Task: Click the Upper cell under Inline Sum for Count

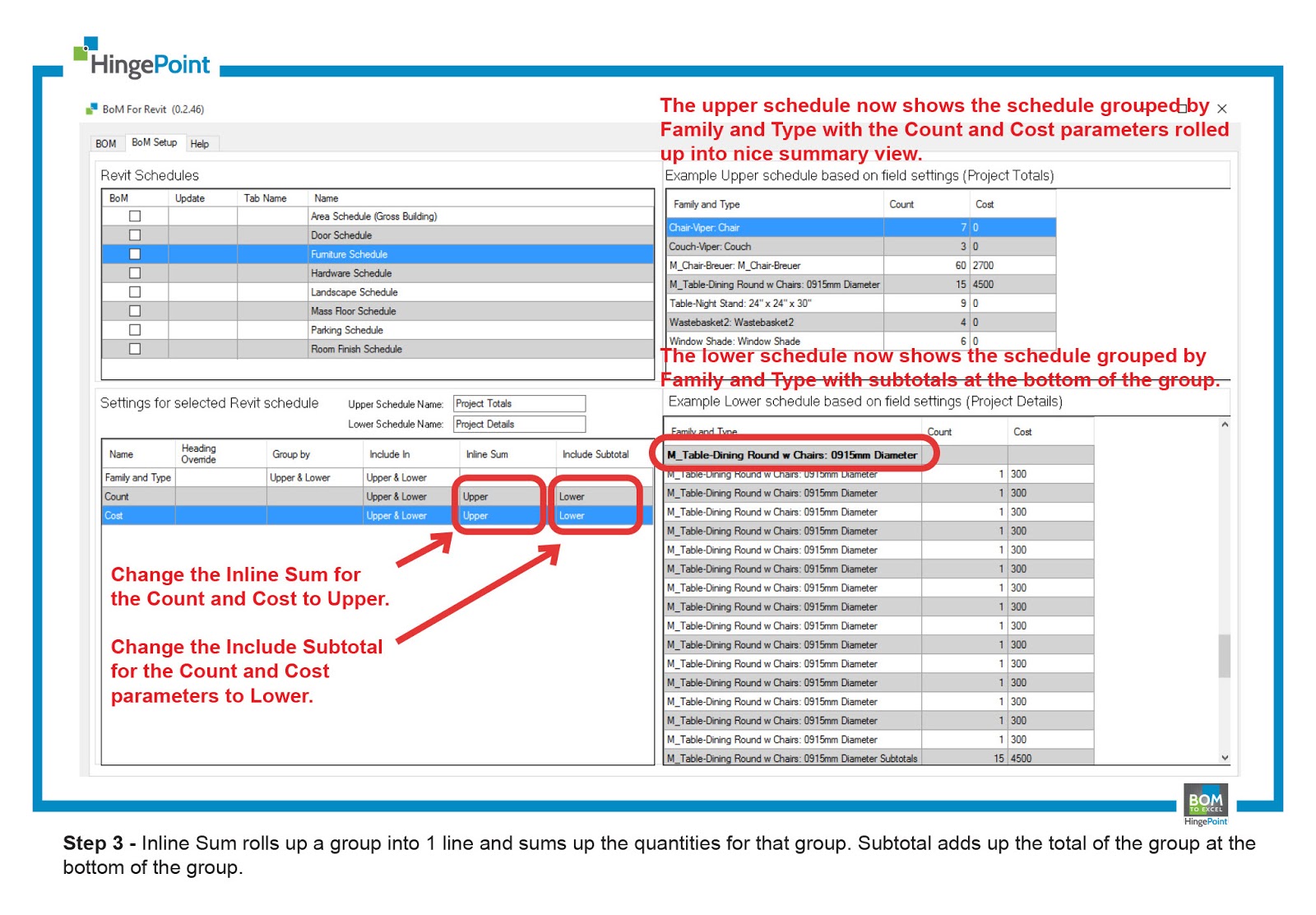Action: 498,496
